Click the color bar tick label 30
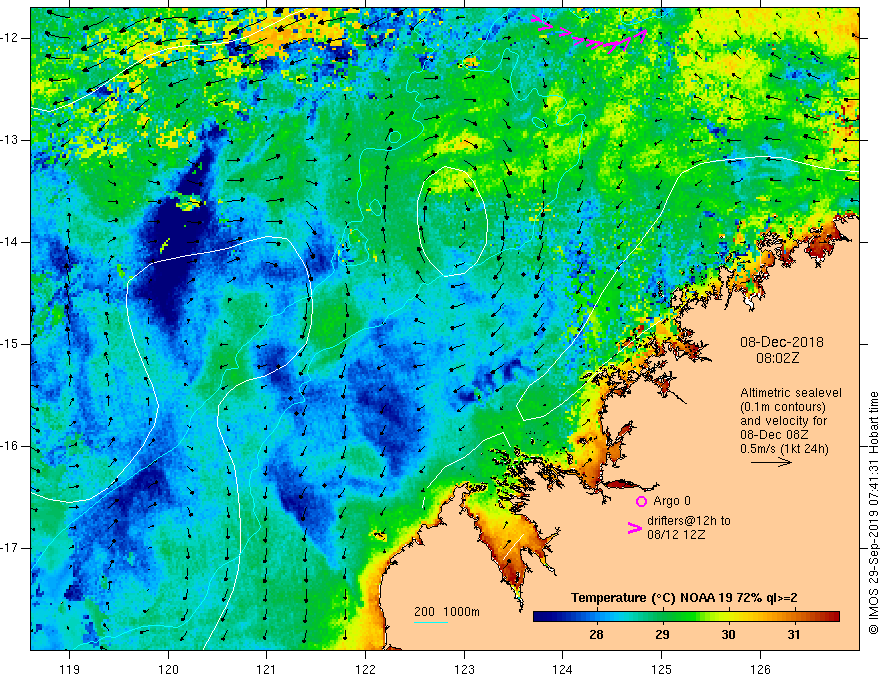Screen dimensions: 880x680 pyautogui.click(x=728, y=635)
